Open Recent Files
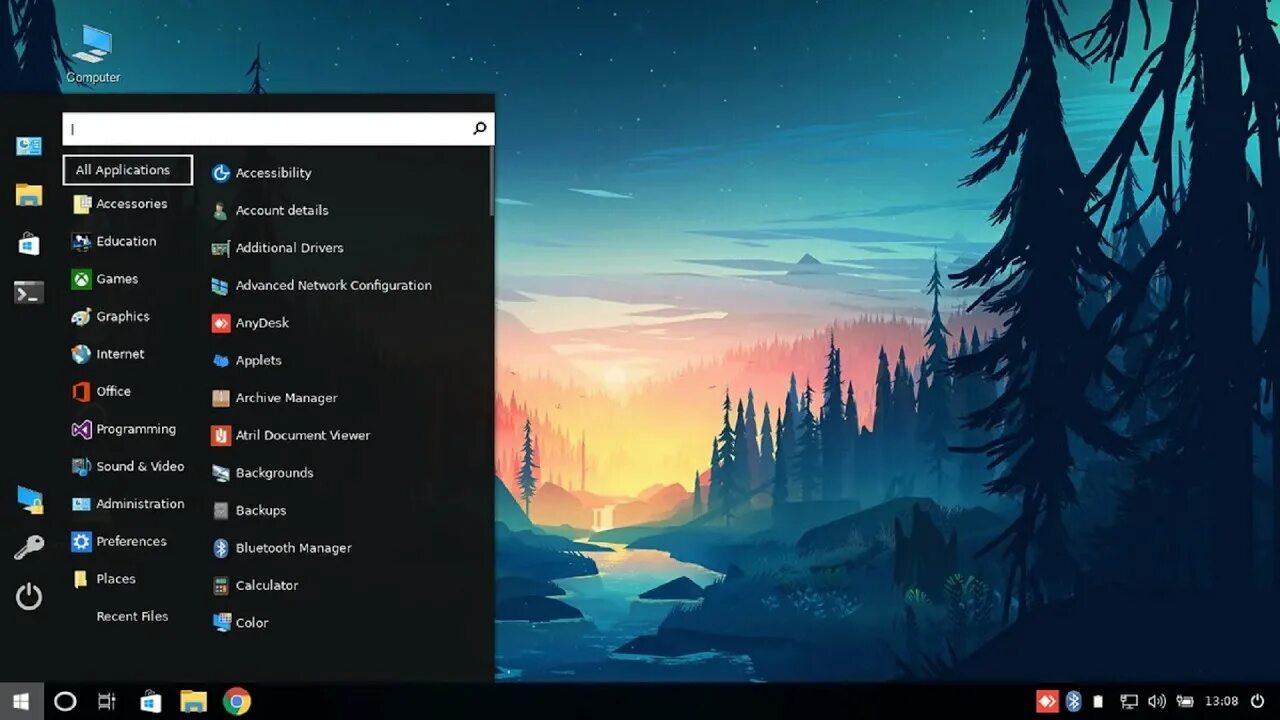1280x720 pixels. tap(132, 616)
